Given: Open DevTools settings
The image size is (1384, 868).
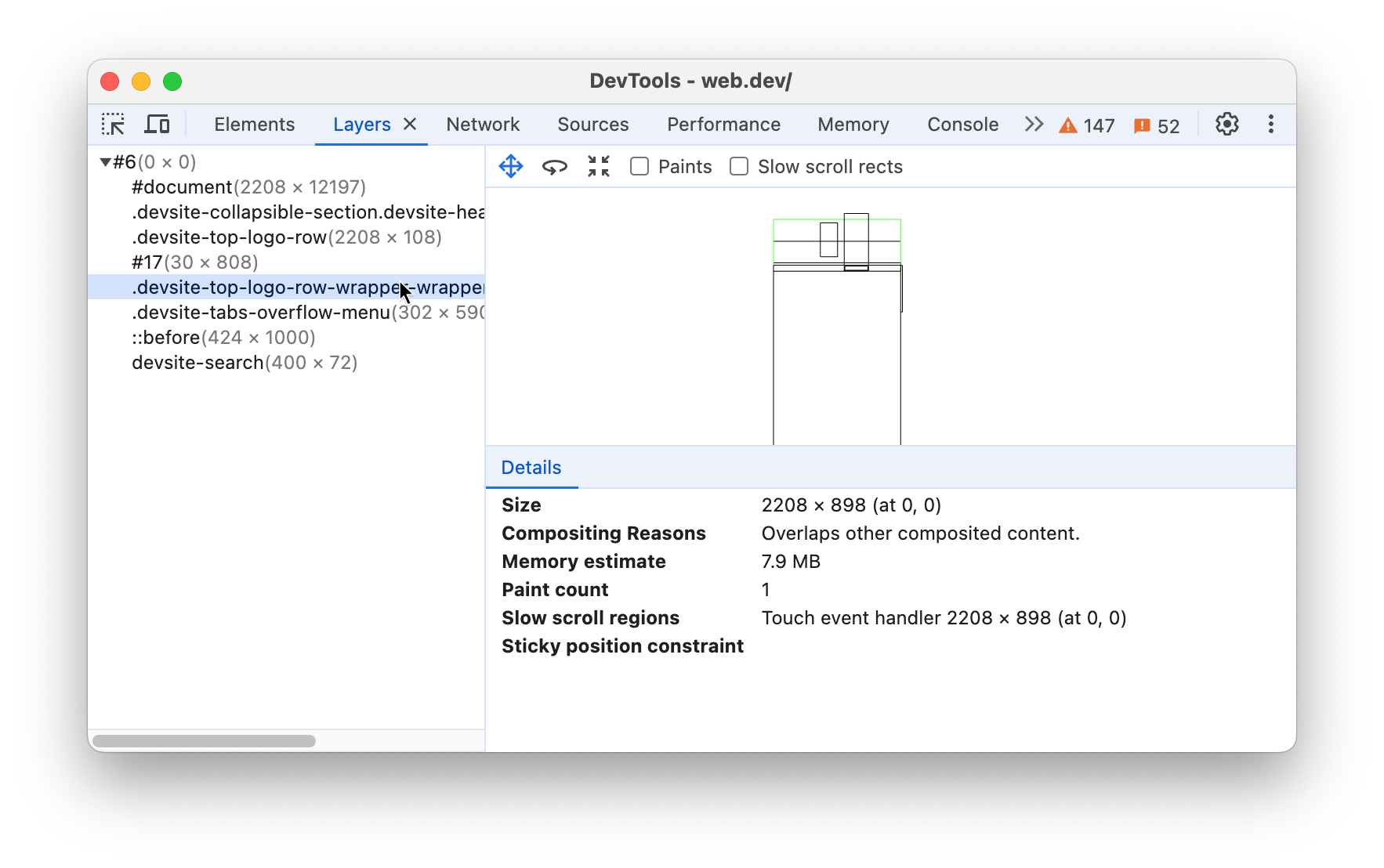Looking at the screenshot, I should [1226, 124].
